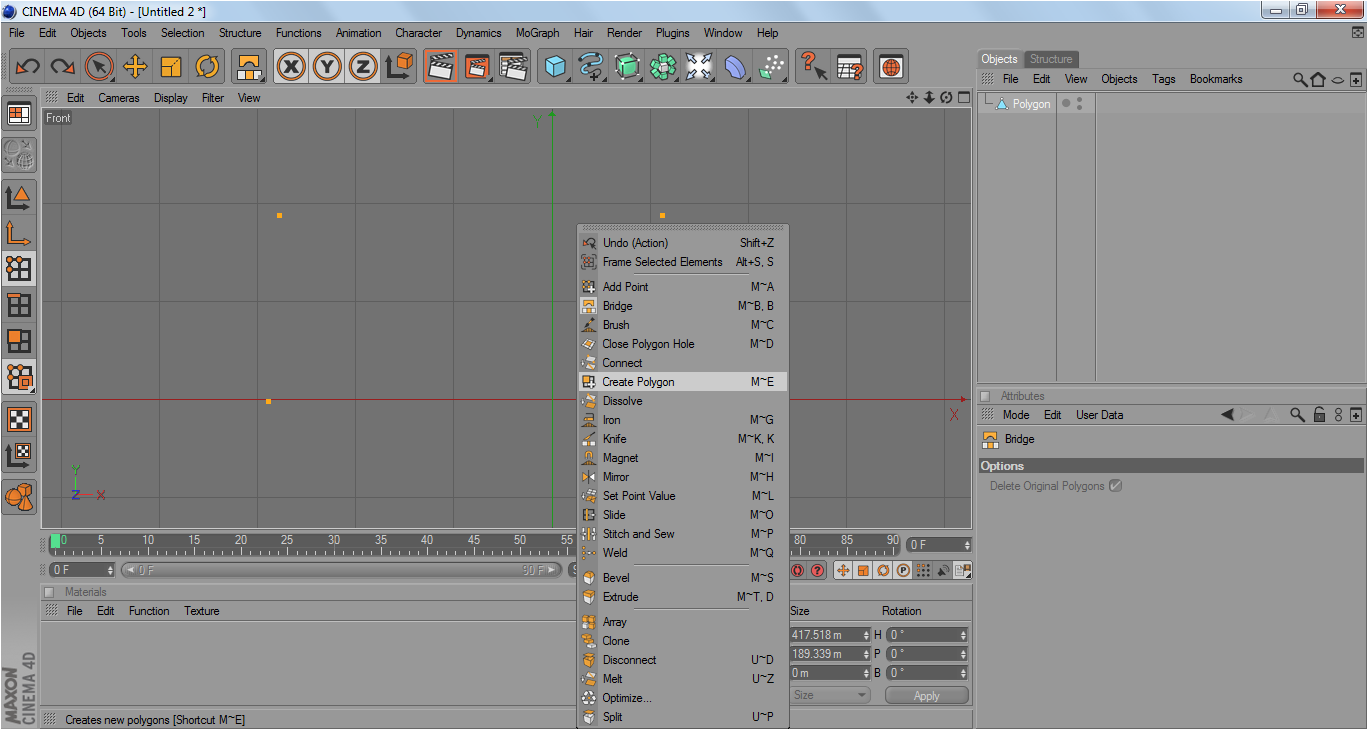Select the Live Selection tool
Viewport: 1368px width, 729px height.
(99, 67)
